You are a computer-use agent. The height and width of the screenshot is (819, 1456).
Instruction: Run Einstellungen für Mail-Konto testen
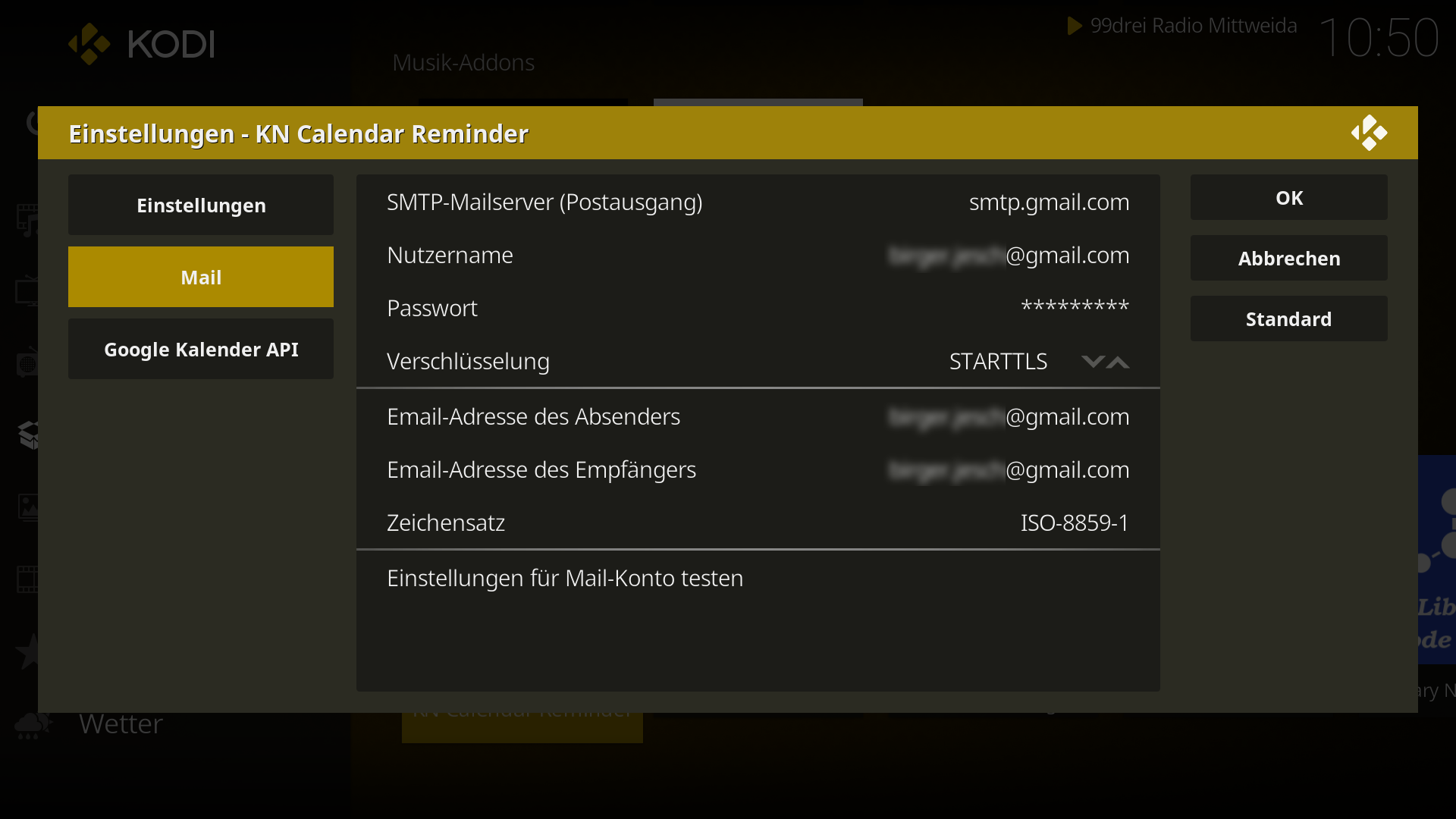(758, 578)
